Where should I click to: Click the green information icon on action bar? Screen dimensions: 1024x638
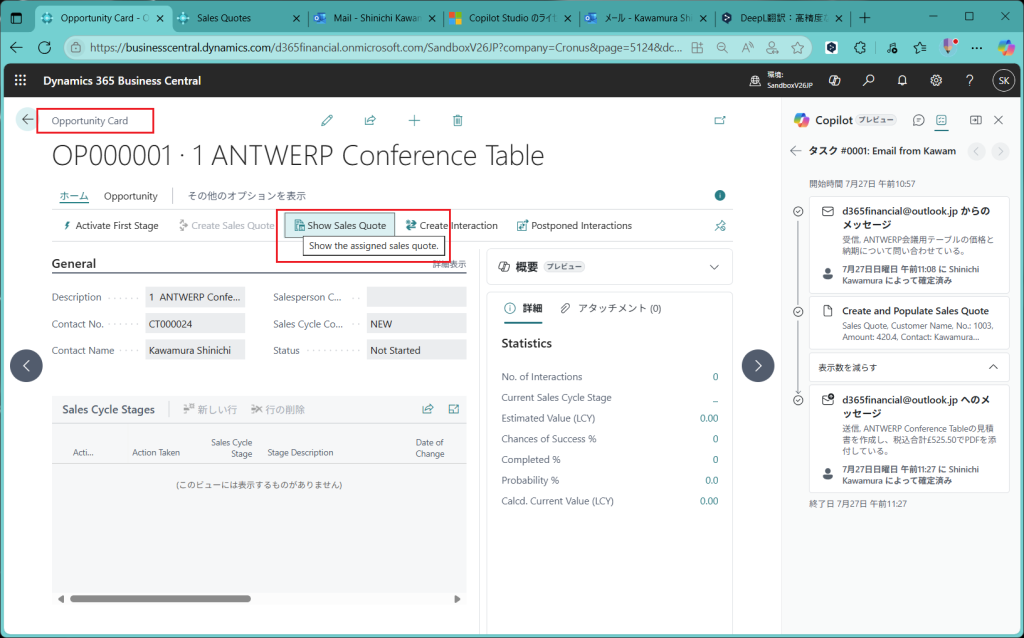720,195
